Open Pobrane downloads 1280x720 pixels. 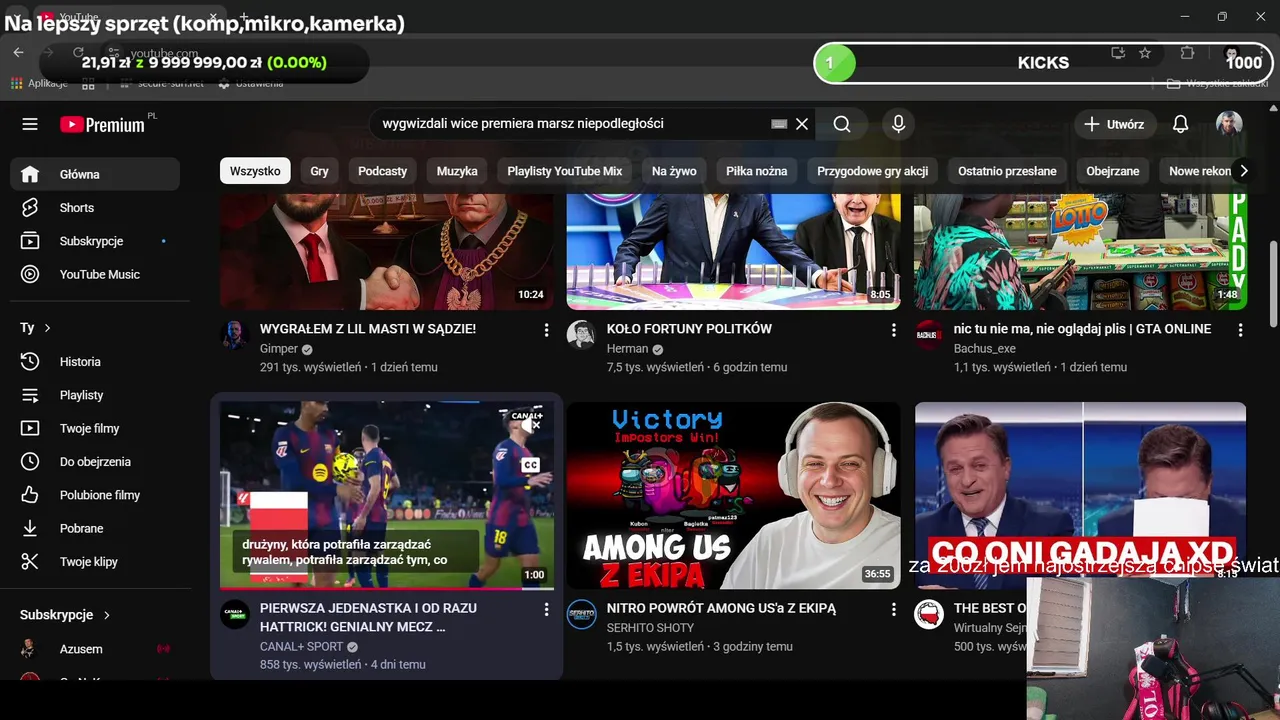(x=95, y=528)
